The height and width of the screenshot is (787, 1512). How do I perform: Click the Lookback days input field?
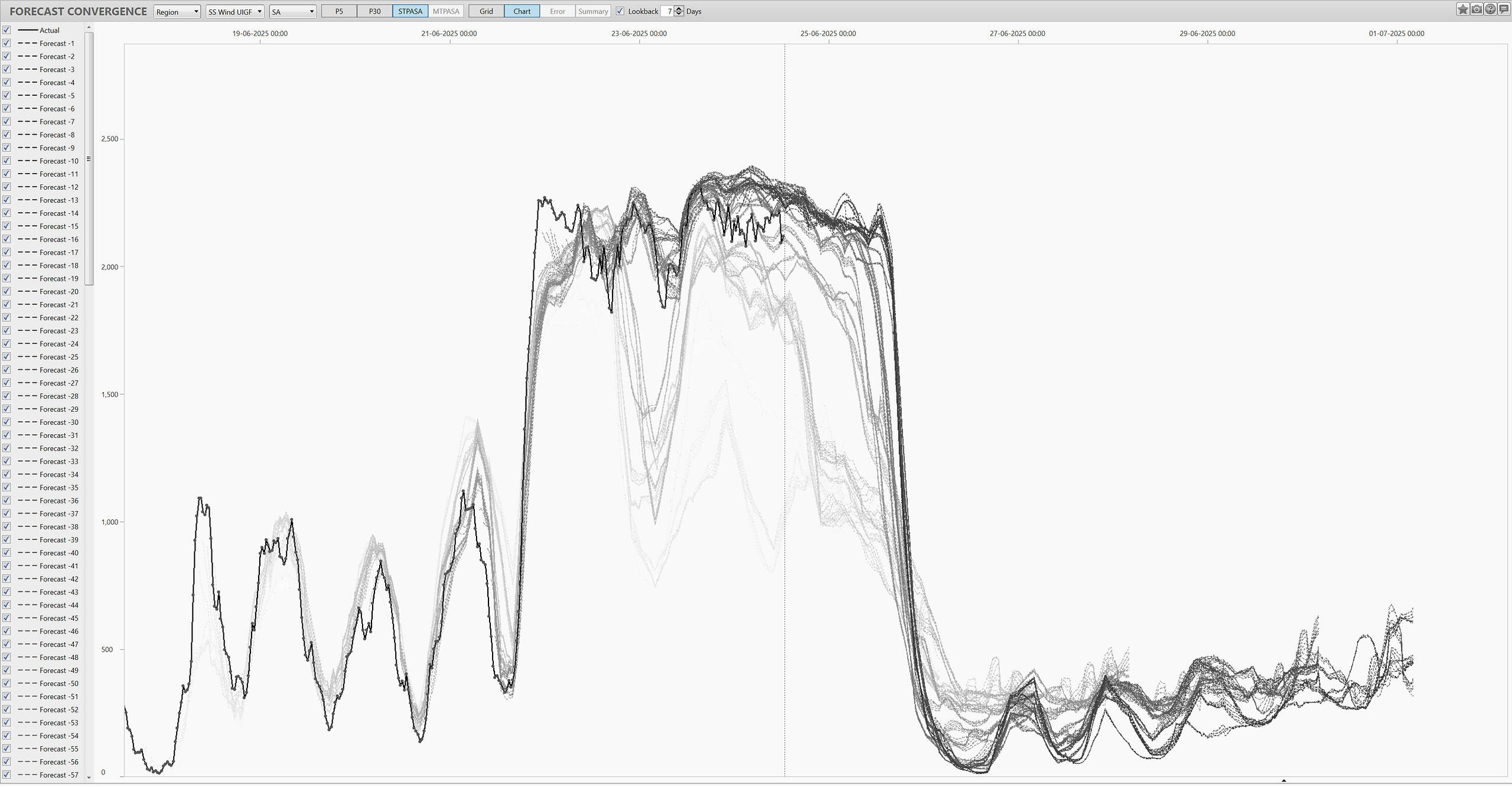tap(667, 11)
